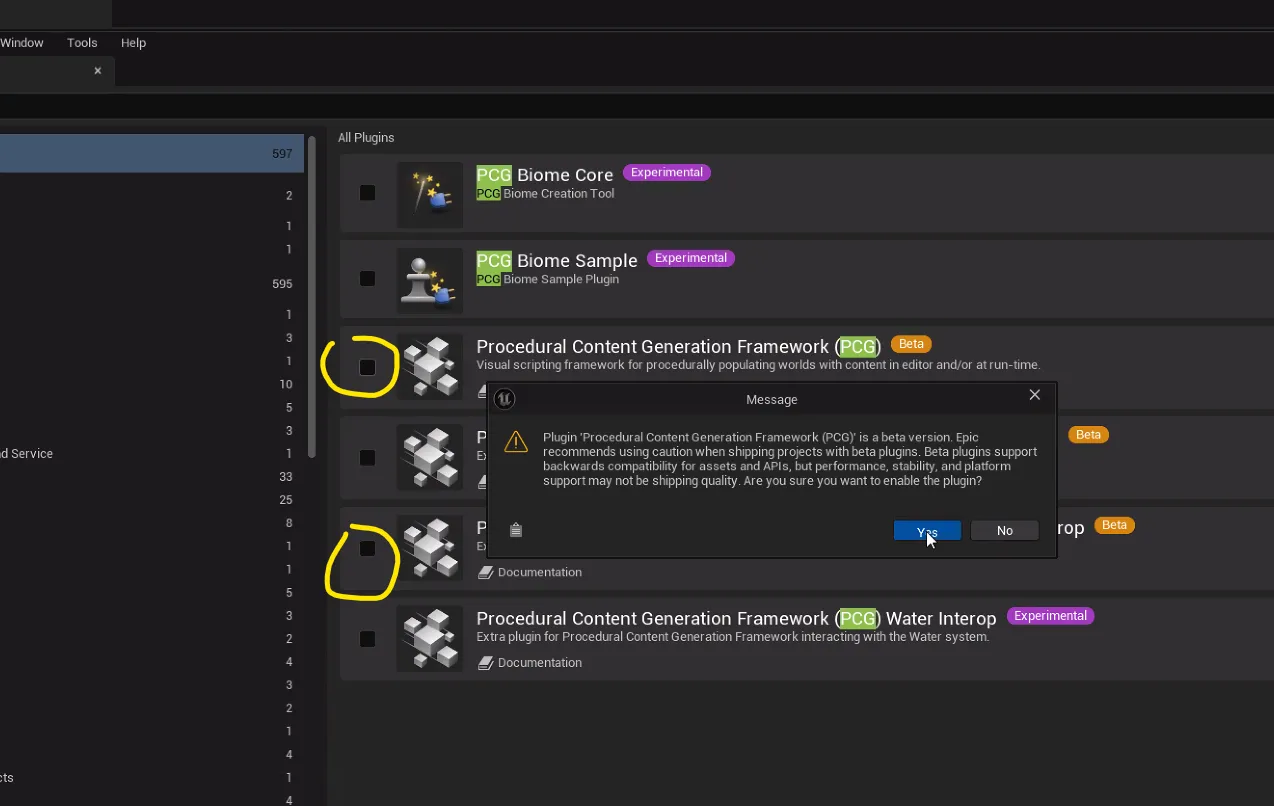The width and height of the screenshot is (1274, 806).
Task: Select the category row with count 8
Action: (x=152, y=523)
